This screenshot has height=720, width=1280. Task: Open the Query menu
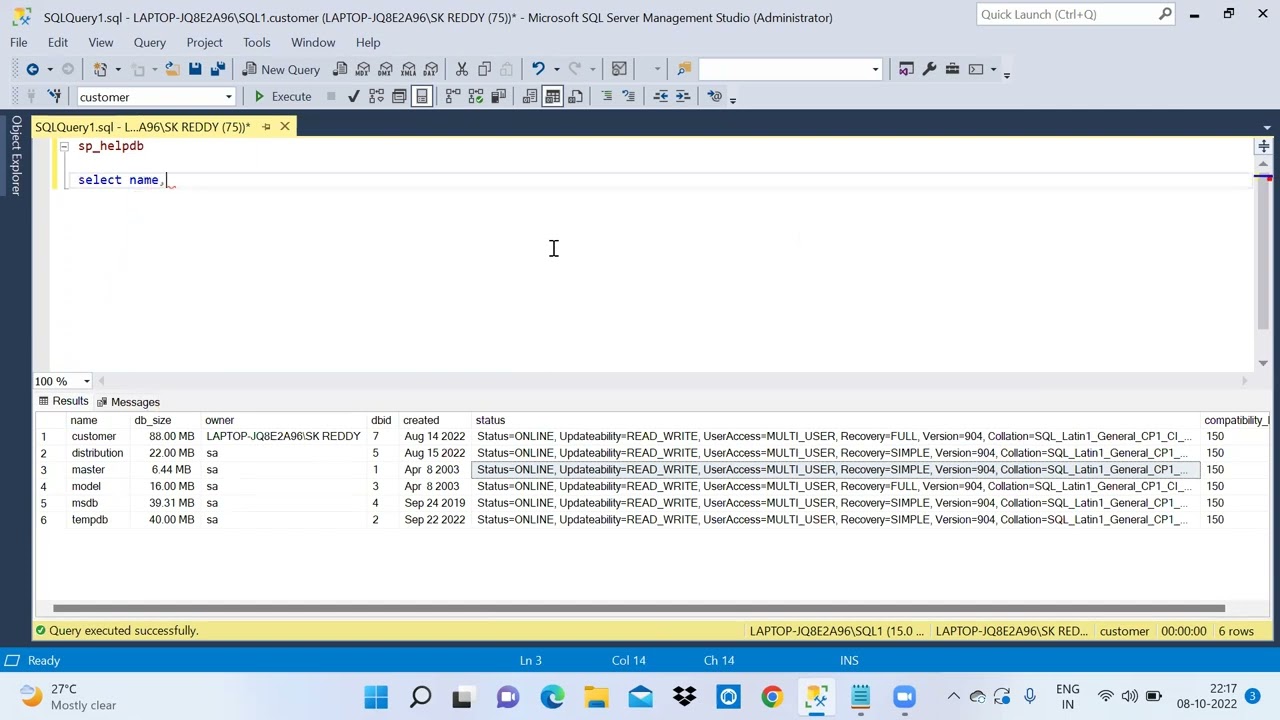[x=150, y=42]
